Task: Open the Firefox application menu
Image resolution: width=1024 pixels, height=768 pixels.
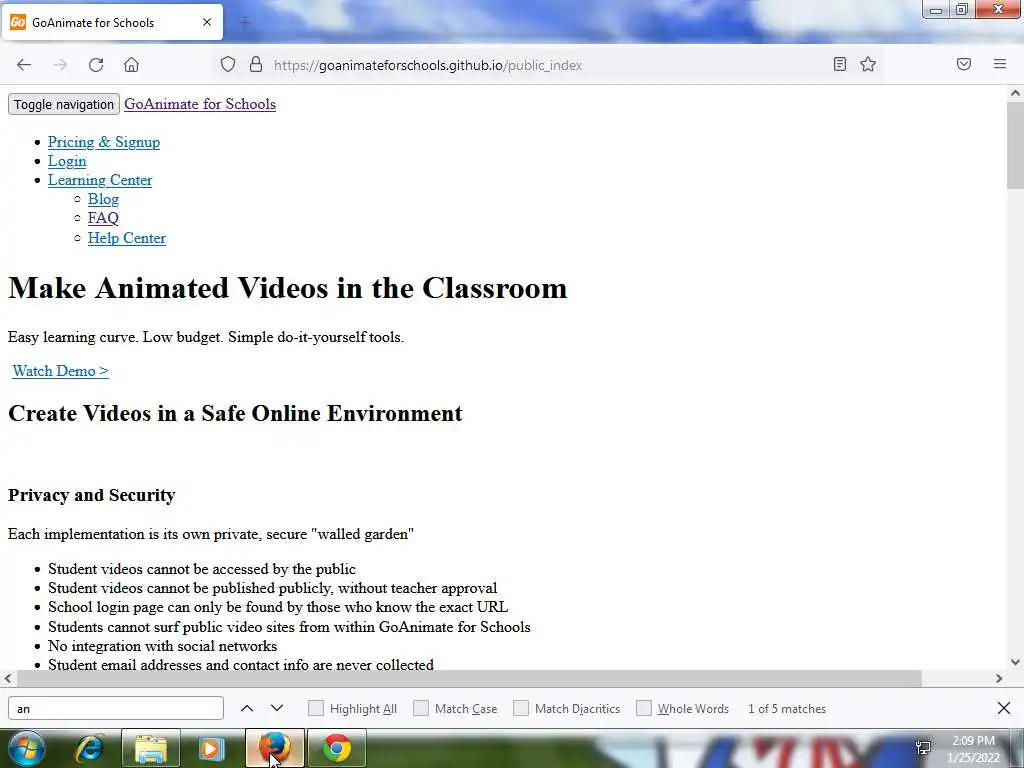Action: pos(1000,64)
